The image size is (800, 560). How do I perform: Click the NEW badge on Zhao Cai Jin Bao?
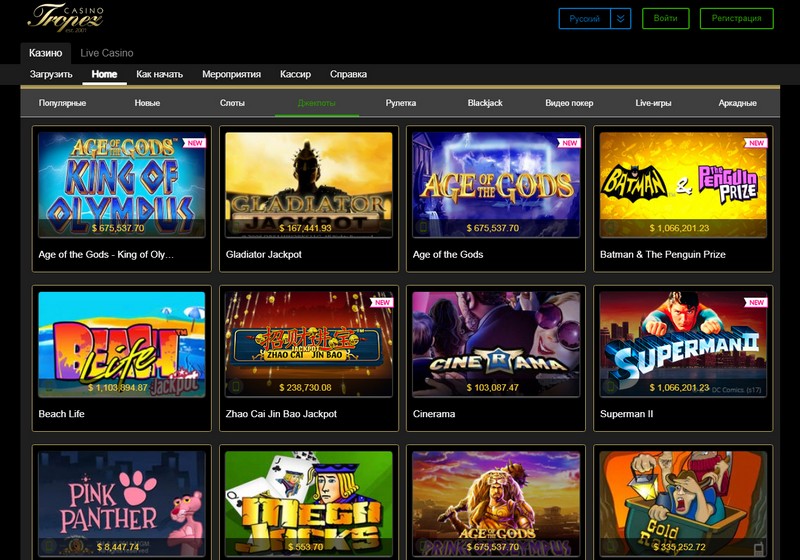pyautogui.click(x=382, y=302)
